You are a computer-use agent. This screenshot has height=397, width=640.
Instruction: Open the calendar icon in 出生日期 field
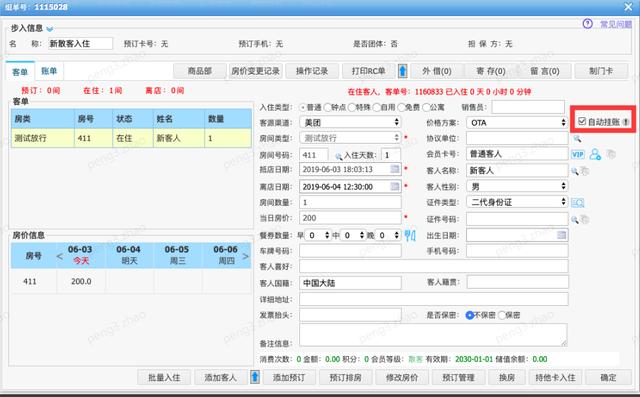562,235
